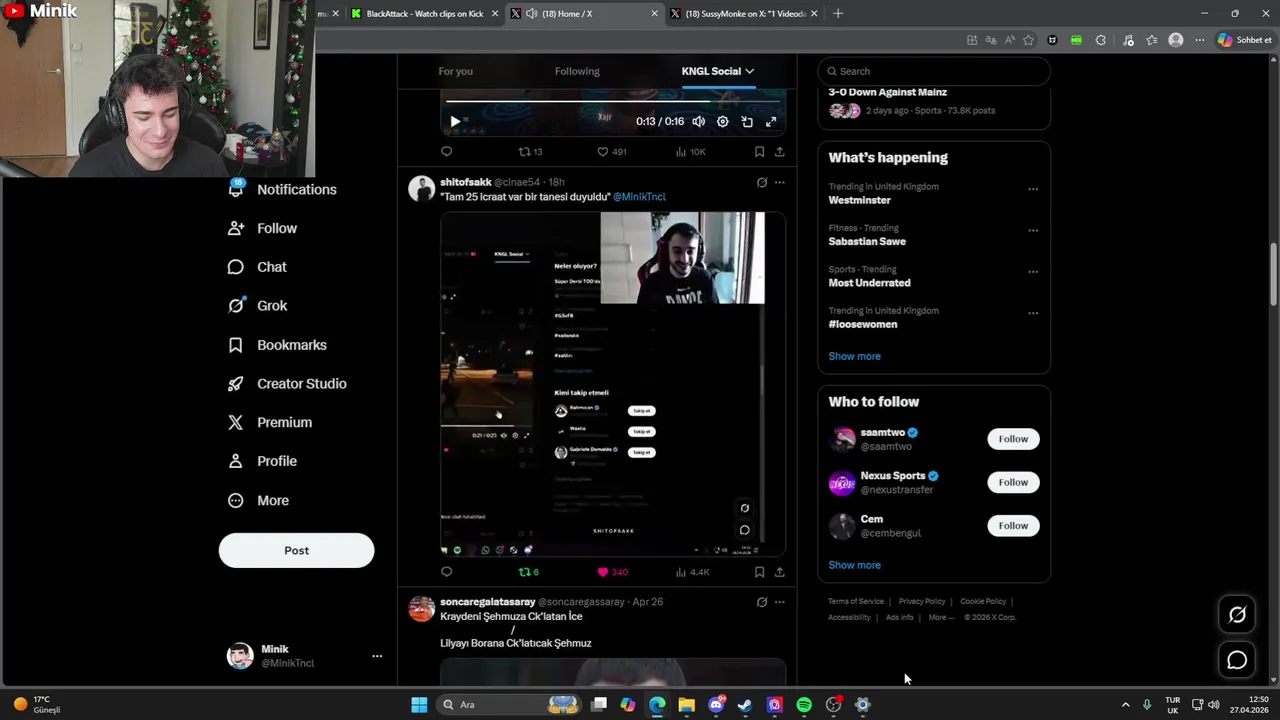Screen dimensions: 1280x720
Task: Open more options on shitofsakk post
Action: (x=779, y=182)
